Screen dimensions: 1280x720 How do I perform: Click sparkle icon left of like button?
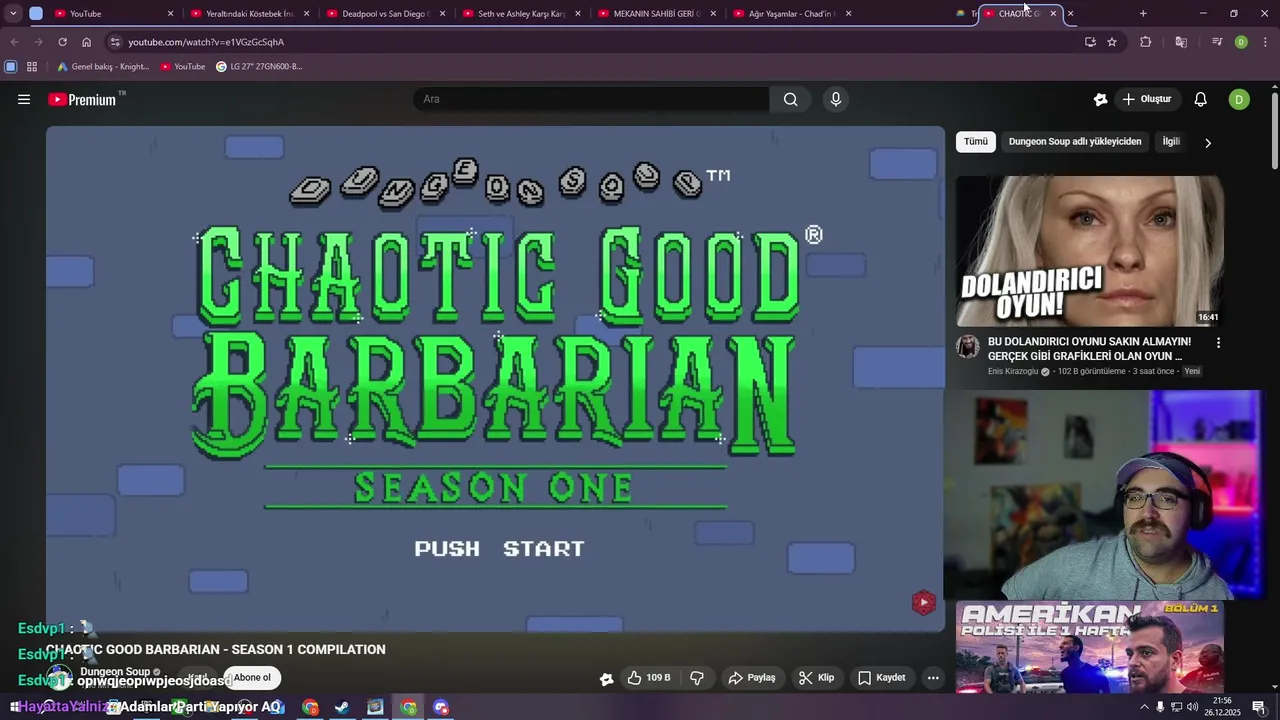click(606, 678)
